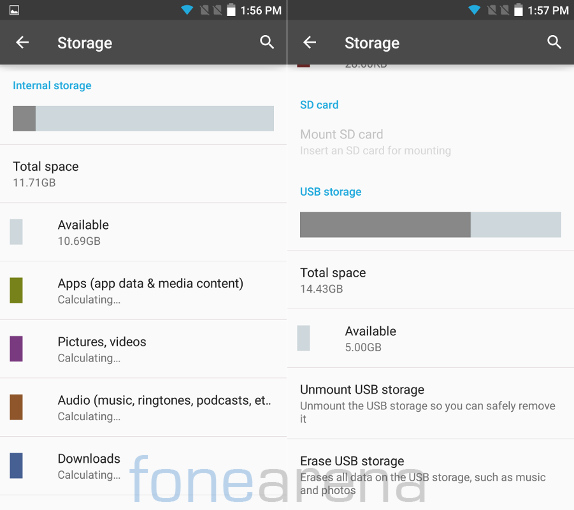Tap the Wi-Fi icon in right status bar
Viewport: 574px width, 510px height.
[x=474, y=10]
